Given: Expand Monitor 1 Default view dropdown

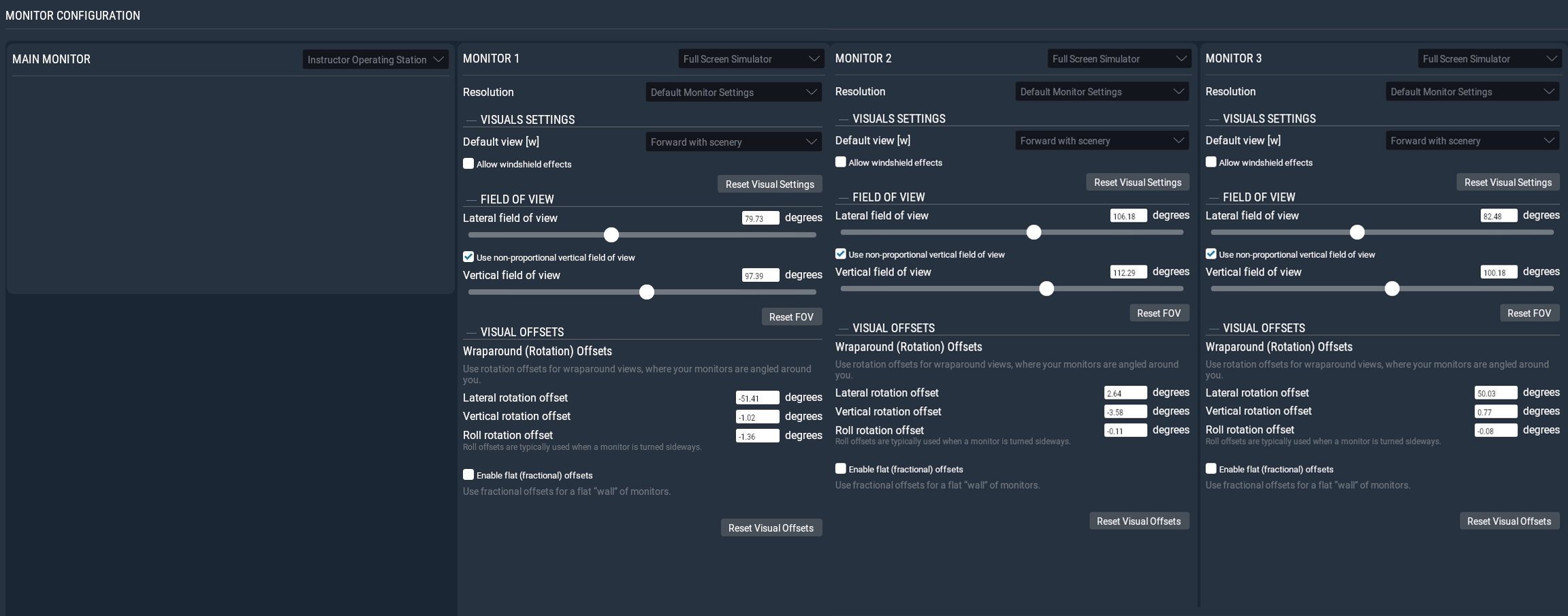Looking at the screenshot, I should (x=733, y=142).
